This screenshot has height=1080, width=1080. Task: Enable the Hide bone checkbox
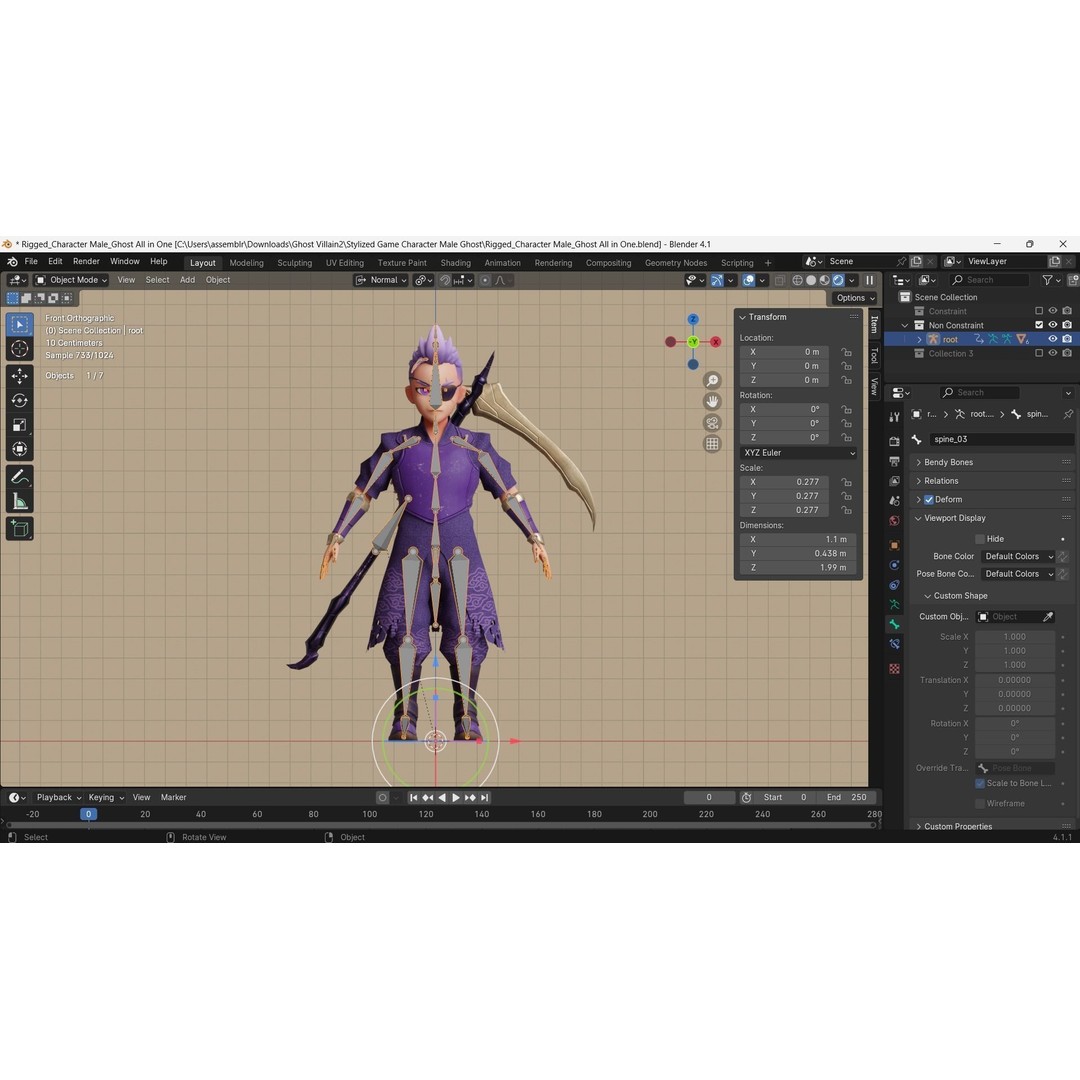click(979, 539)
